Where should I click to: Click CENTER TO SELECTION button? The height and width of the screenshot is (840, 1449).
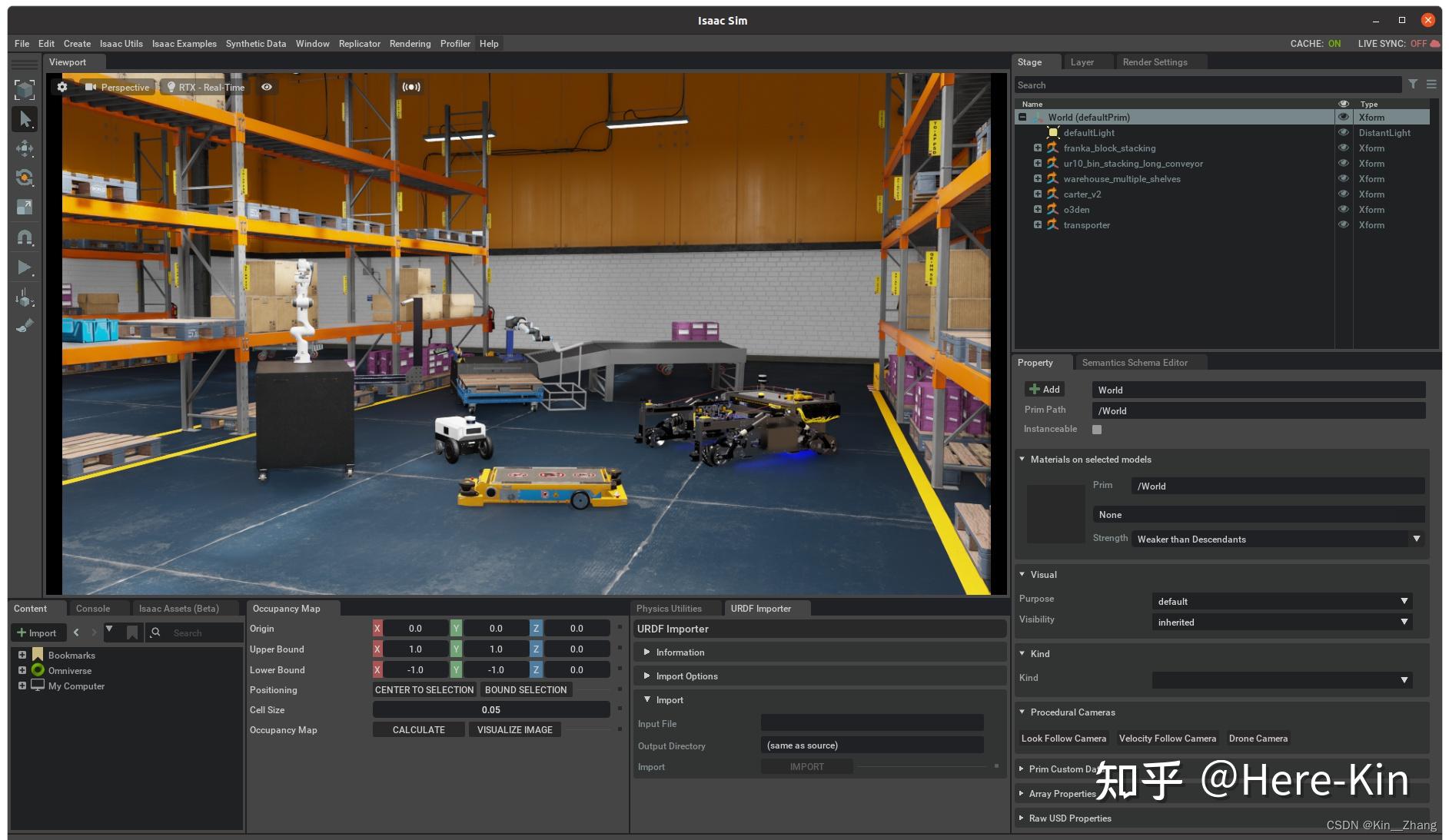424,690
